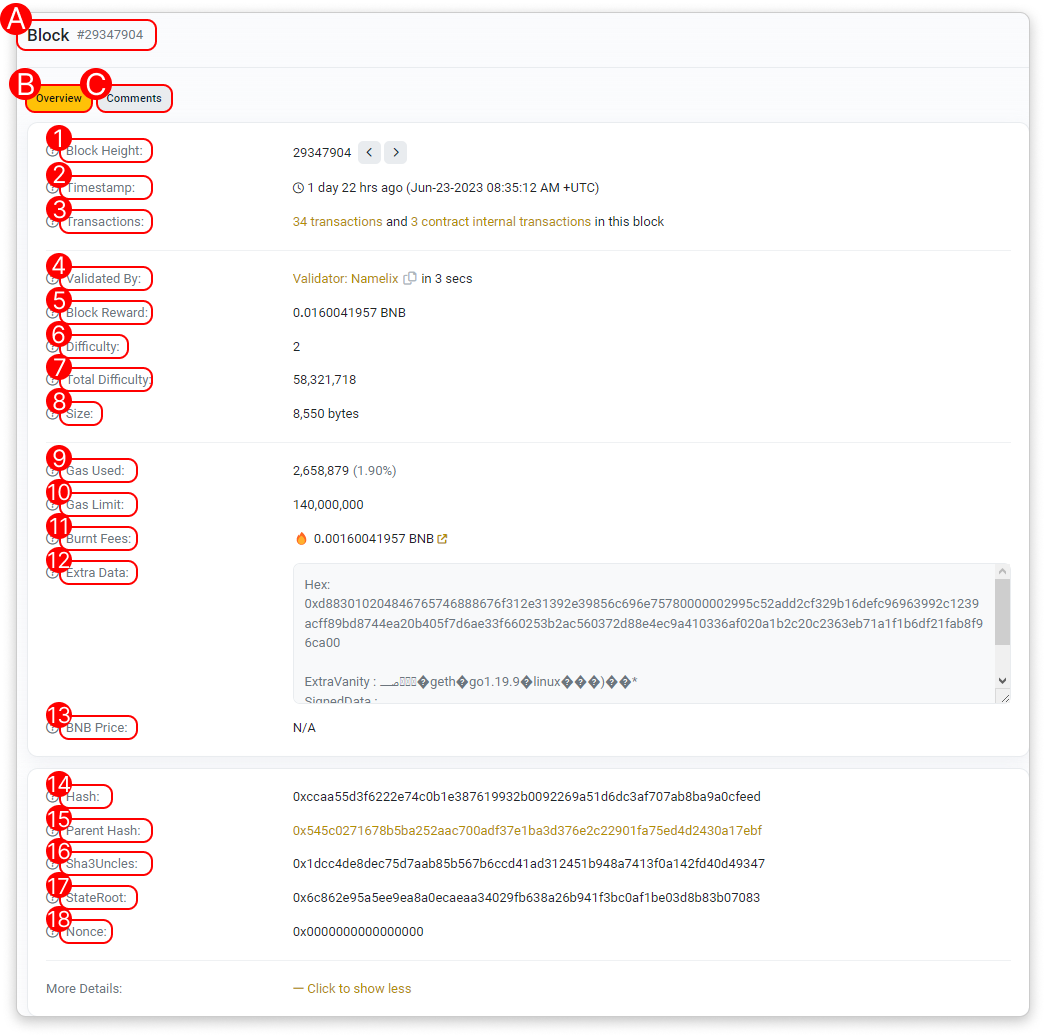Screen dimensions: 1045x1036
Task: Click help icon beside Burnt Fees
Action: pyautogui.click(x=52, y=539)
